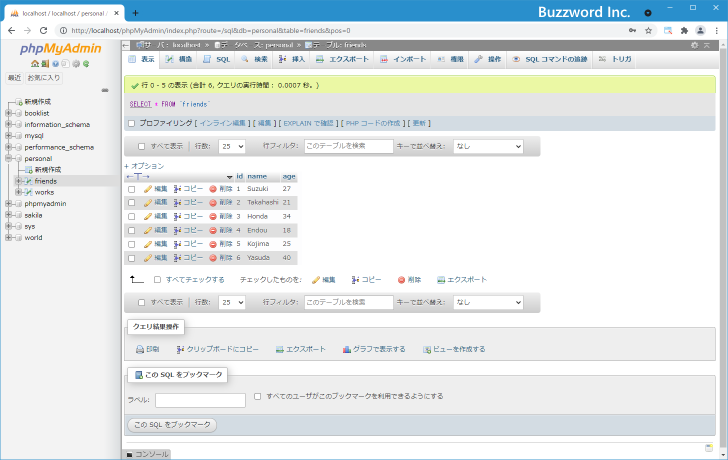Click the copy icon for Kojima row

pyautogui.click(x=177, y=244)
